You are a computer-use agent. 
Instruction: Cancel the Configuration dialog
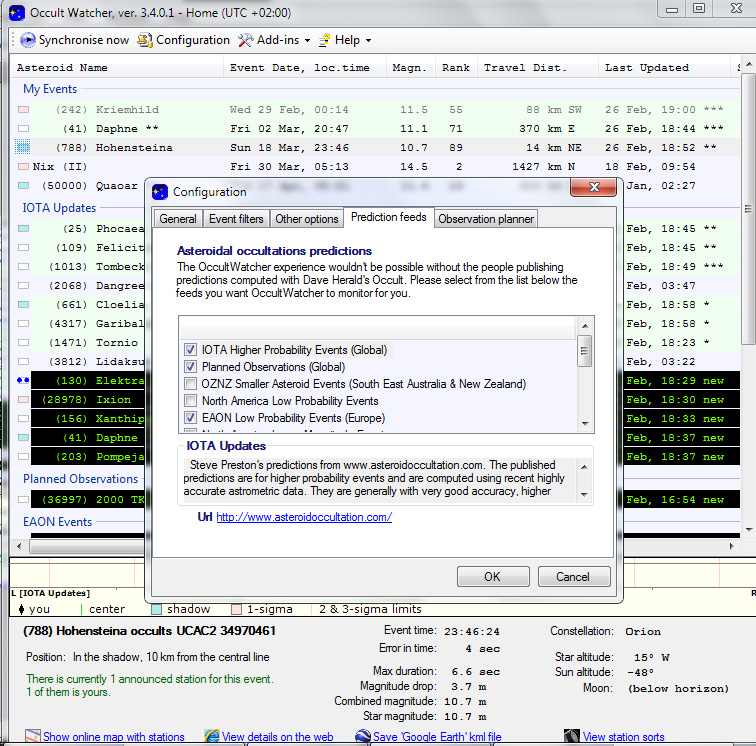pyautogui.click(x=574, y=577)
